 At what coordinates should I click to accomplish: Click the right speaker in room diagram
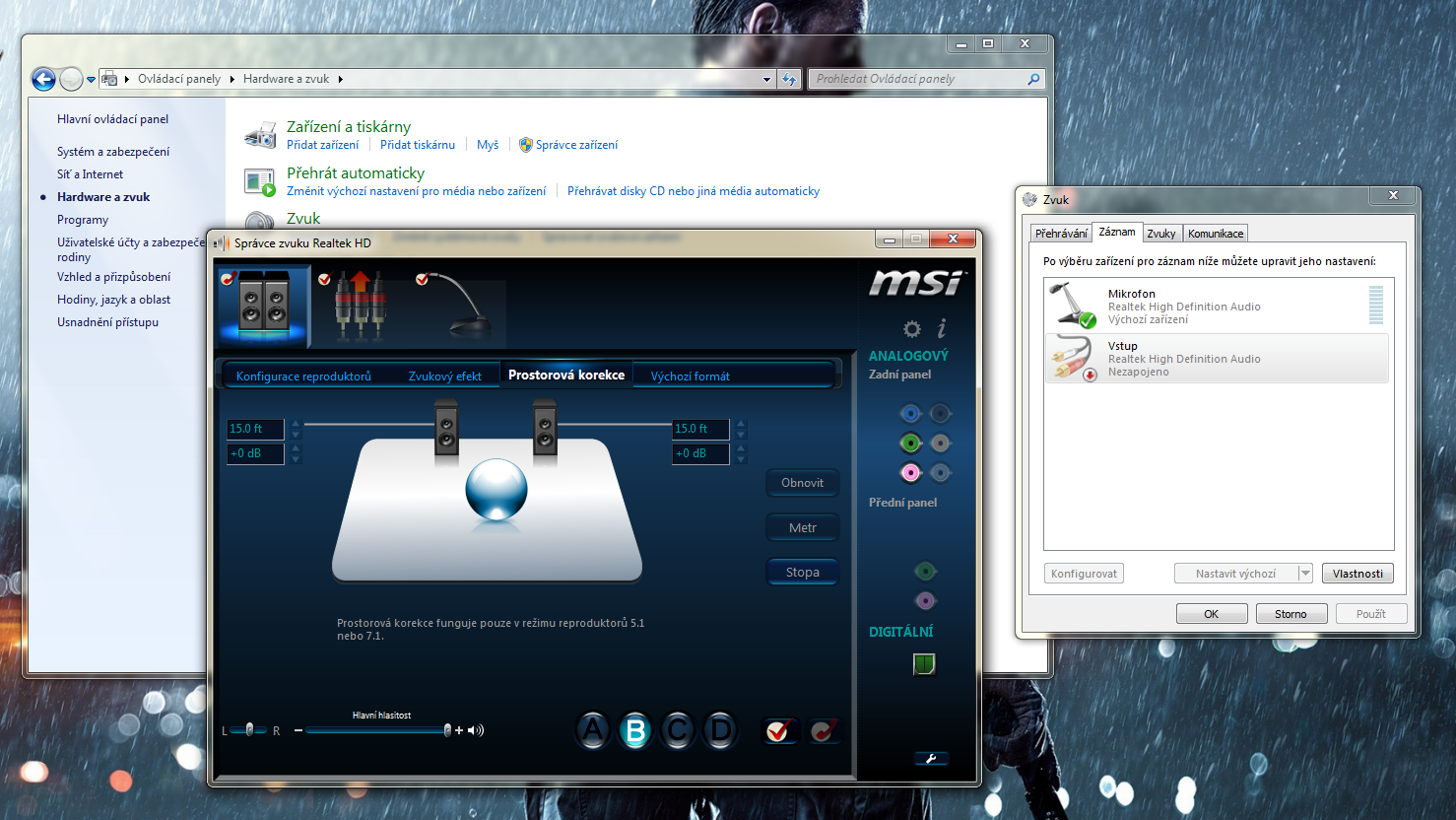click(x=545, y=430)
